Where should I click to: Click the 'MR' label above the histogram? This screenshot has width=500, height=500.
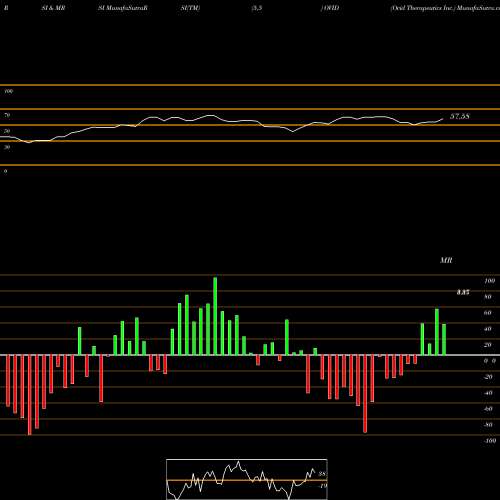click(446, 260)
